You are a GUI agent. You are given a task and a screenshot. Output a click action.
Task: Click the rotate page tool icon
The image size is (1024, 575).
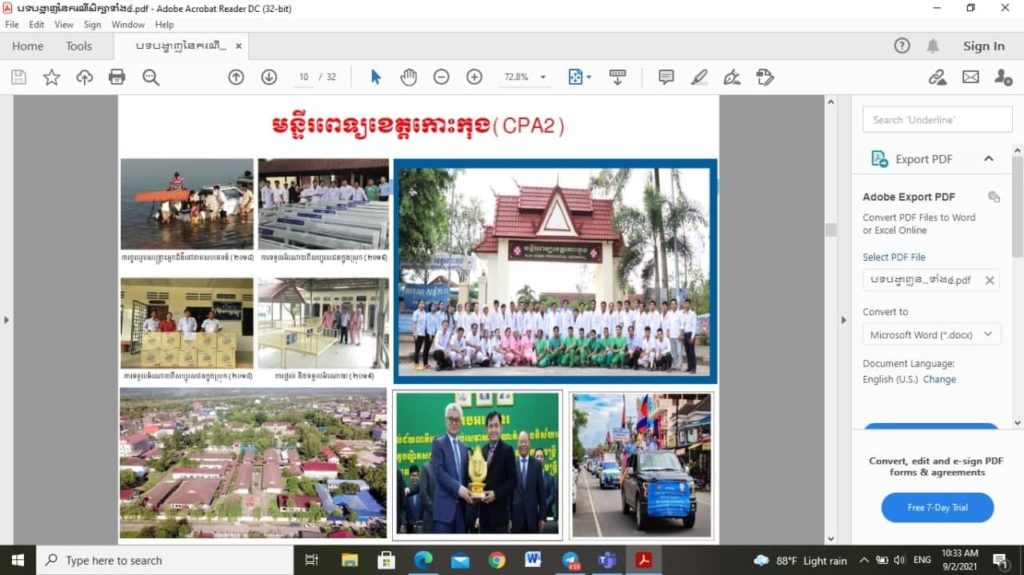(x=765, y=77)
